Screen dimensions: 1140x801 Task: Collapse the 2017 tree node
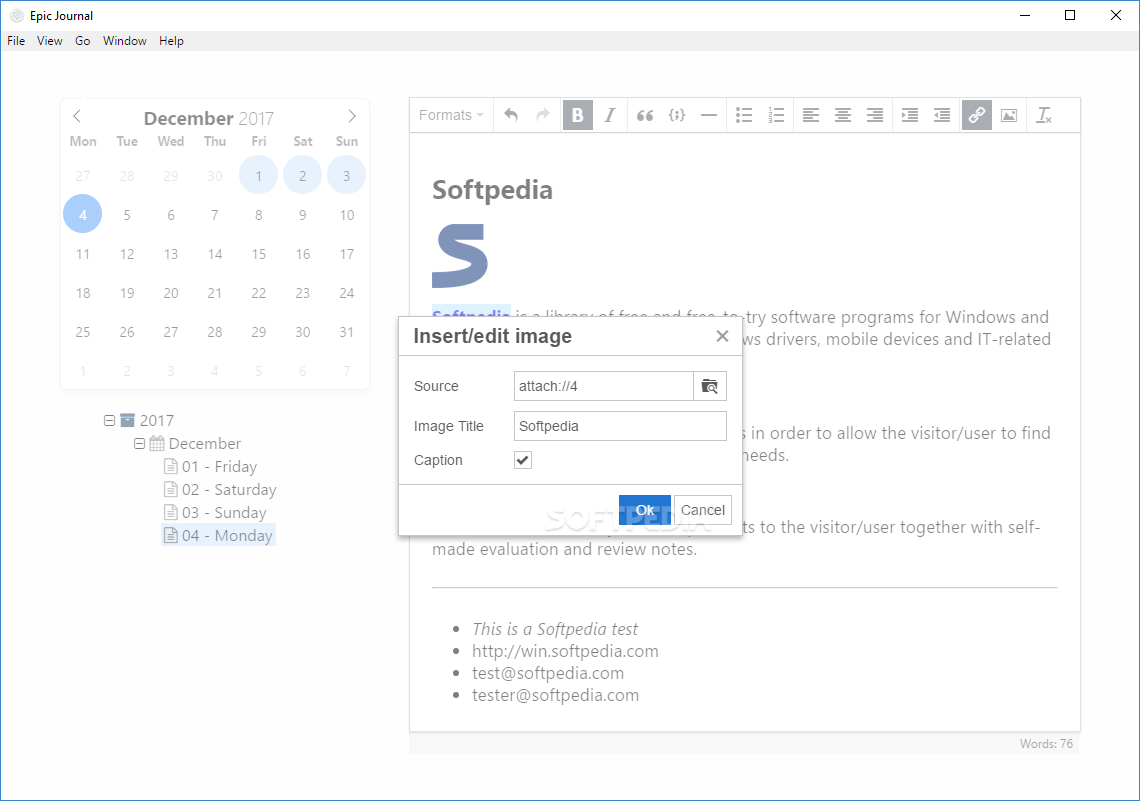pos(109,420)
